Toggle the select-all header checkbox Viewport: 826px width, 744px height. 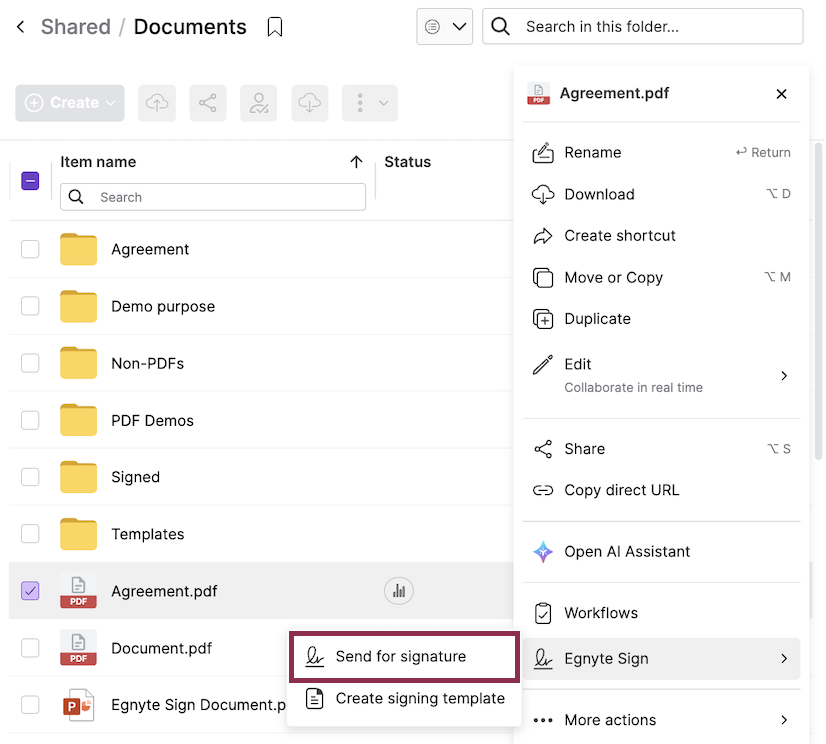[30, 181]
